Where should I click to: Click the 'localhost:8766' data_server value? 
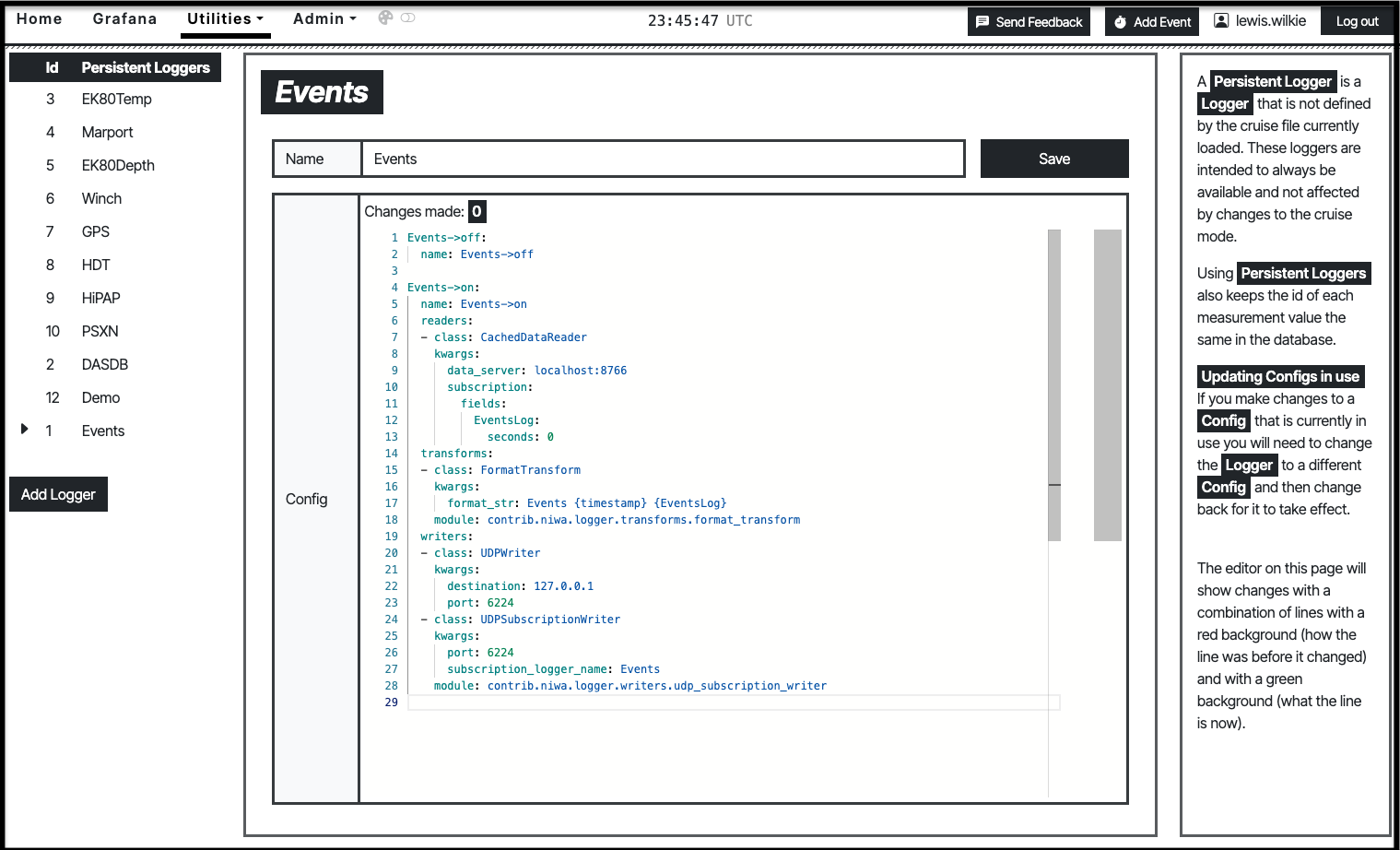coord(581,371)
